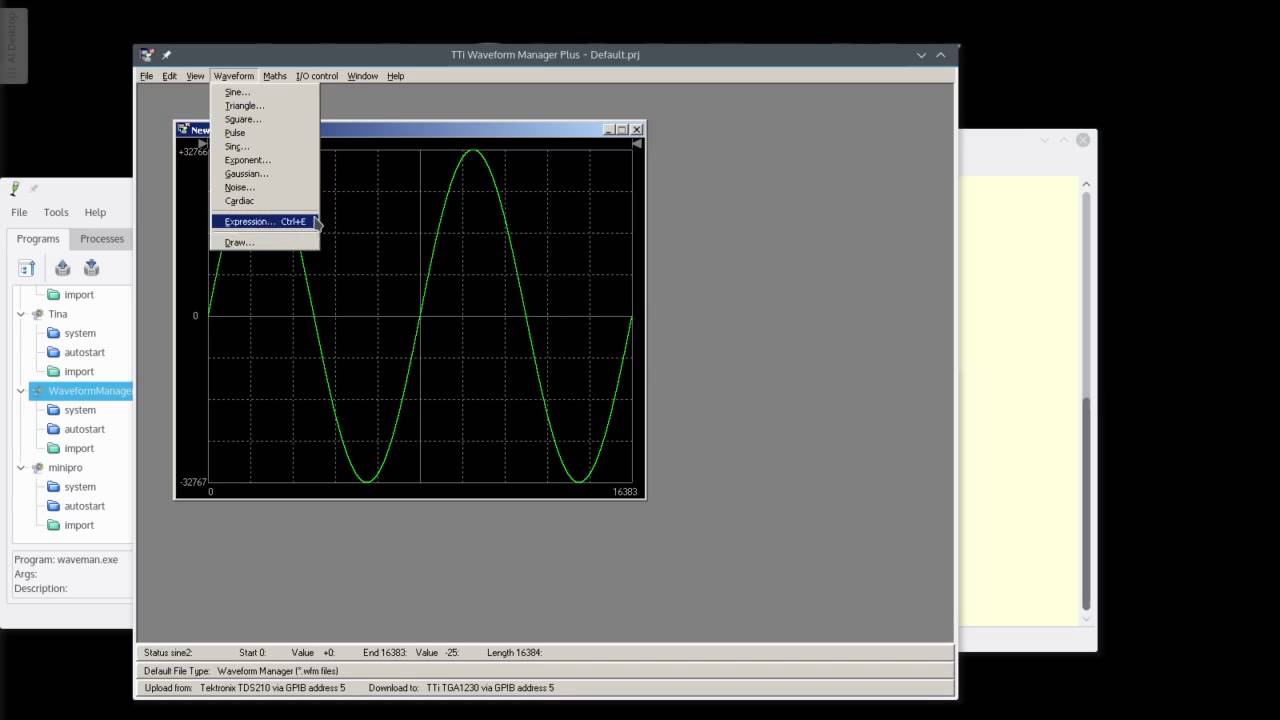This screenshot has height=720, width=1280.
Task: Click the scrollbar in the yellow background window
Action: point(1086,505)
